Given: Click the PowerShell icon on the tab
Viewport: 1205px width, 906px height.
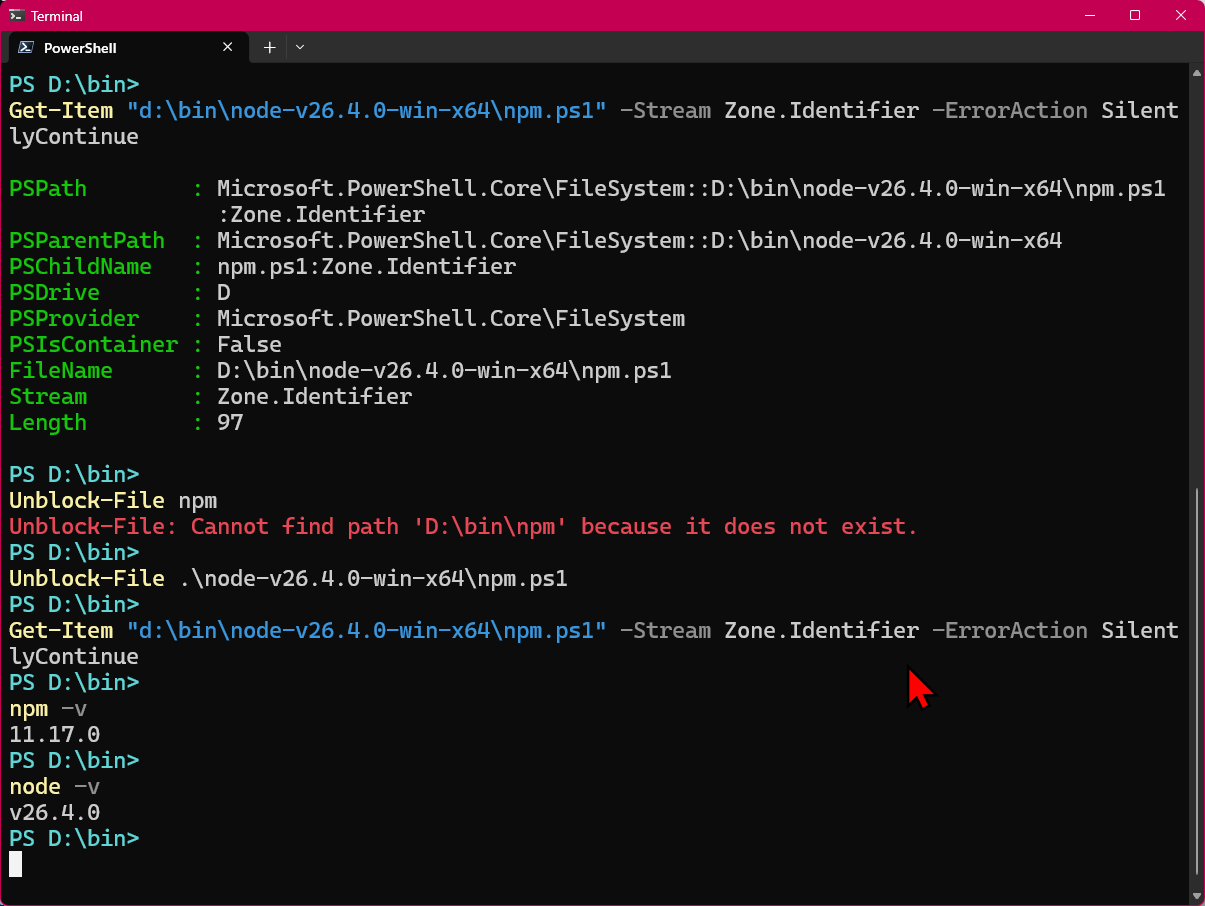Looking at the screenshot, I should pos(25,47).
